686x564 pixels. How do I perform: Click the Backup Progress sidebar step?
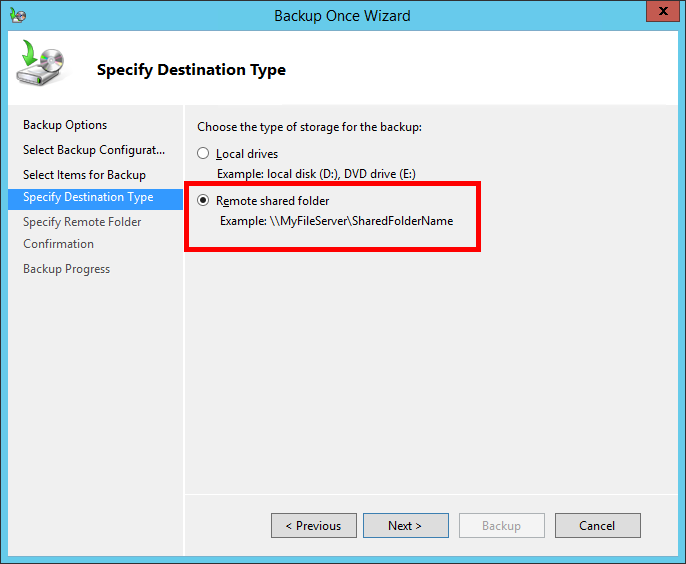[66, 269]
